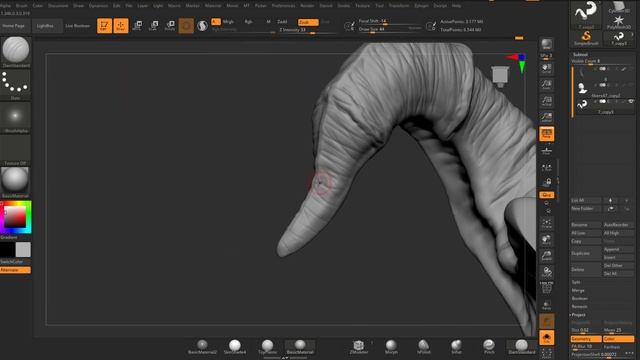
Task: Open the Transform menu
Action: [399, 6]
